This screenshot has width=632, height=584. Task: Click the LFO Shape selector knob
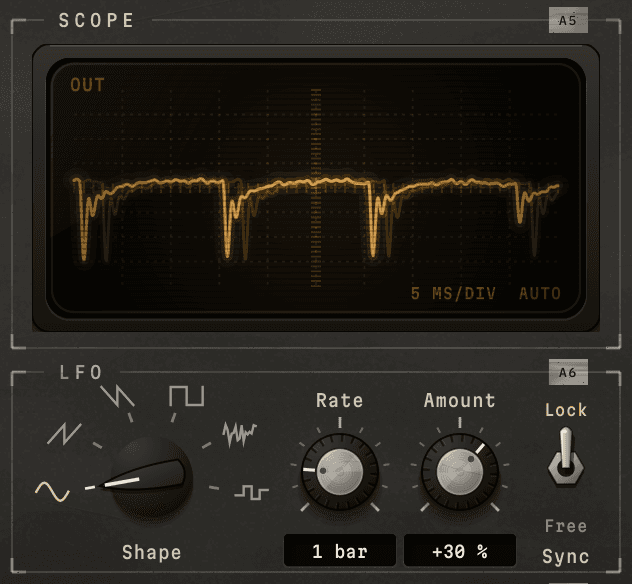pos(152,479)
